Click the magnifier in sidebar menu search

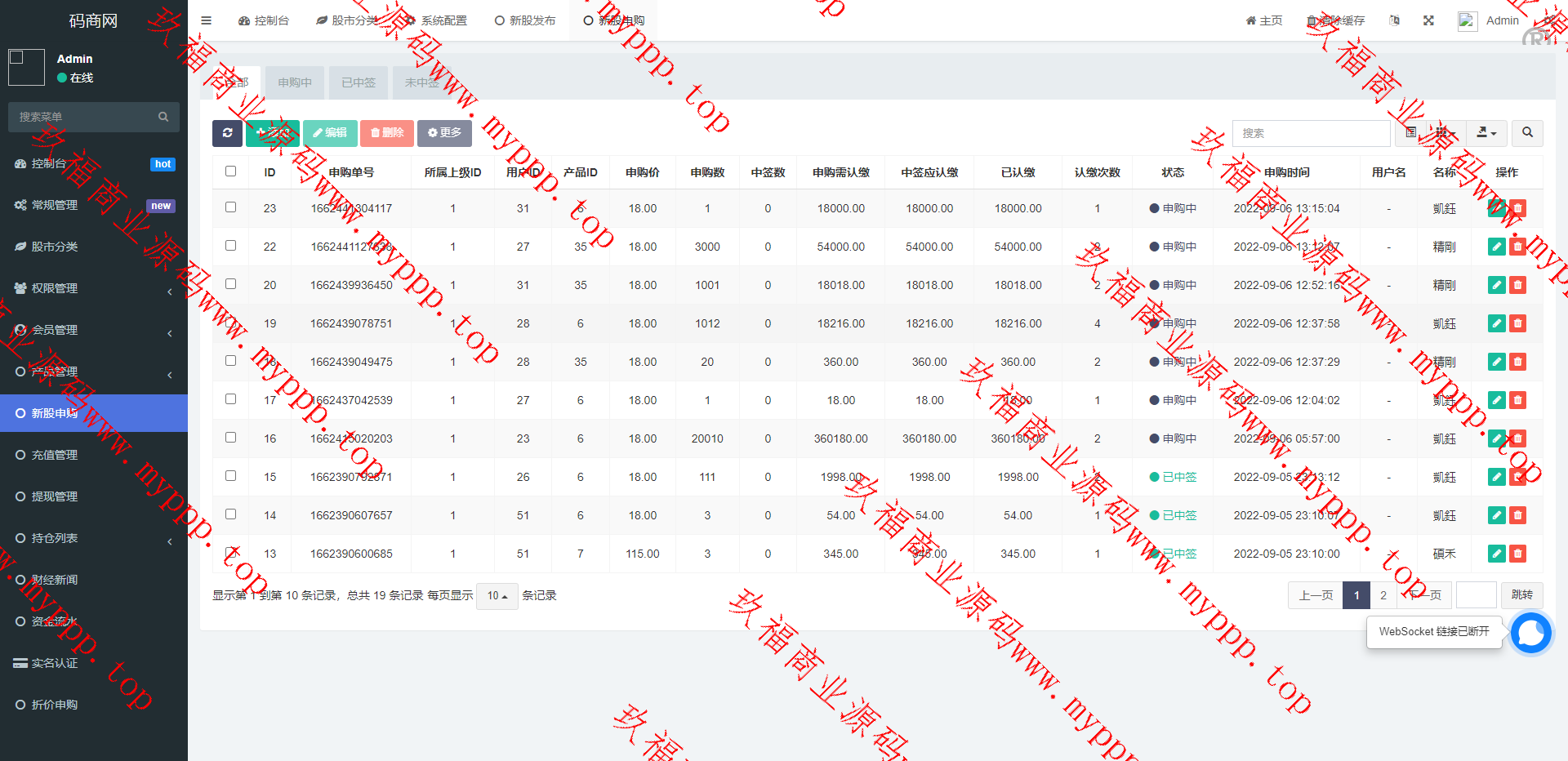point(163,117)
